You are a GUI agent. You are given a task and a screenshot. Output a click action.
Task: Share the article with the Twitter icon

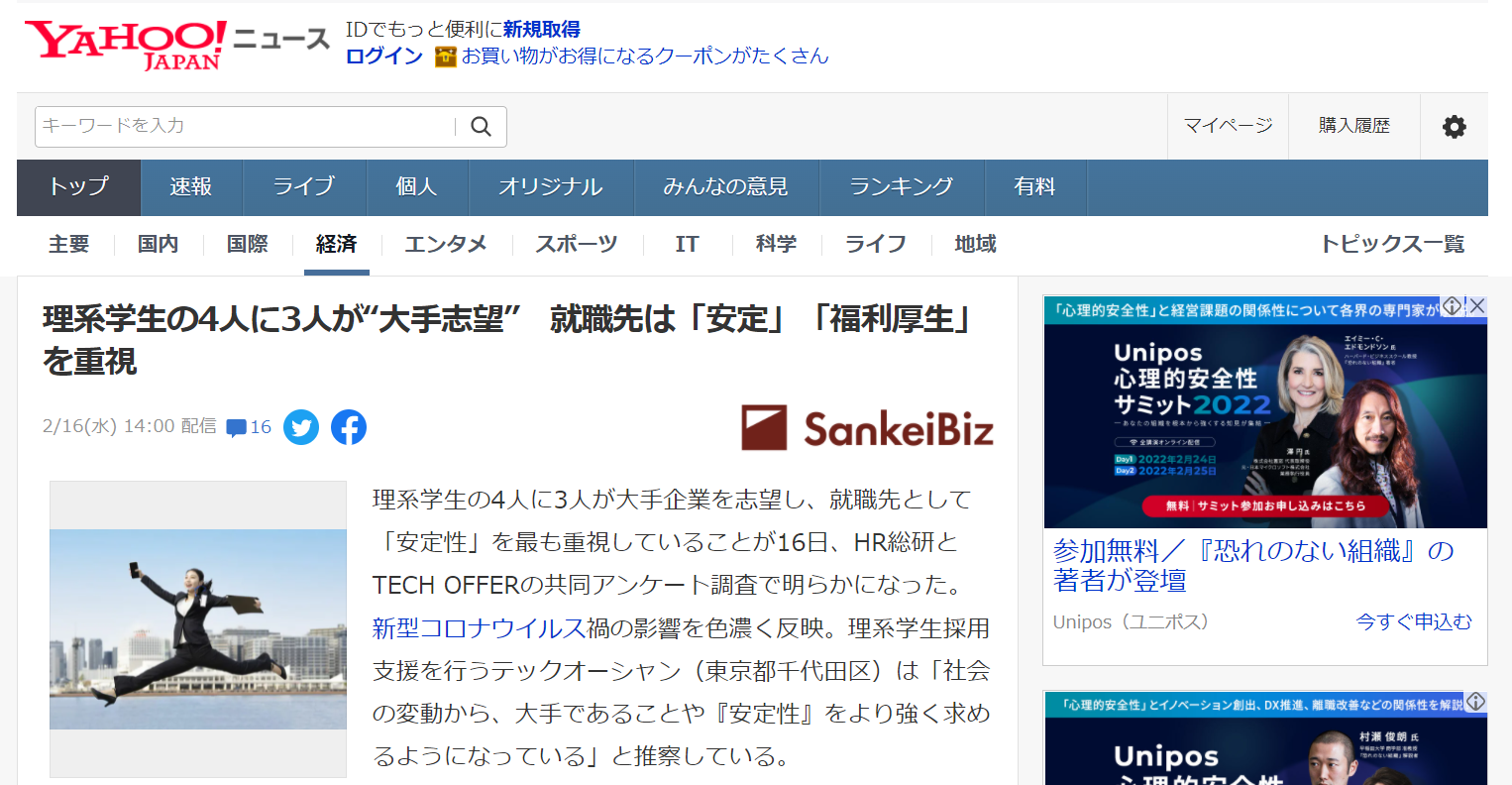(x=300, y=426)
